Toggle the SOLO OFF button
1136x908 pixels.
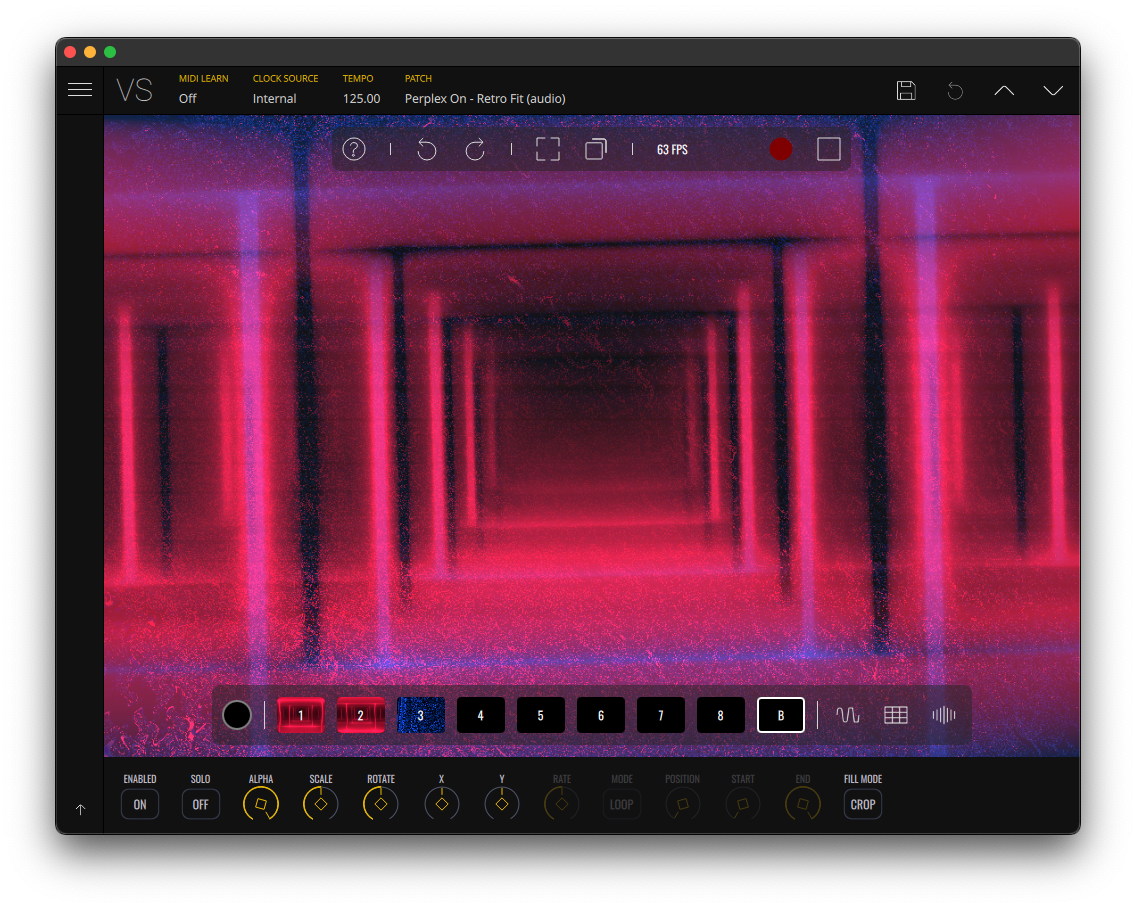coord(201,804)
